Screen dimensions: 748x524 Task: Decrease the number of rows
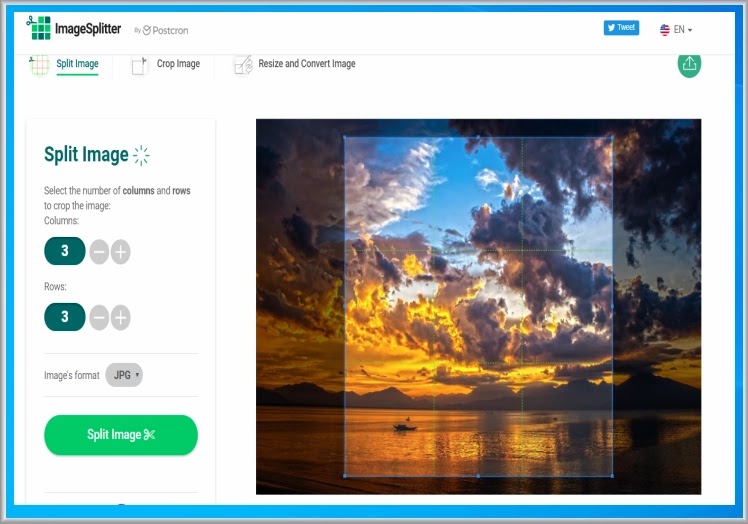click(x=99, y=317)
